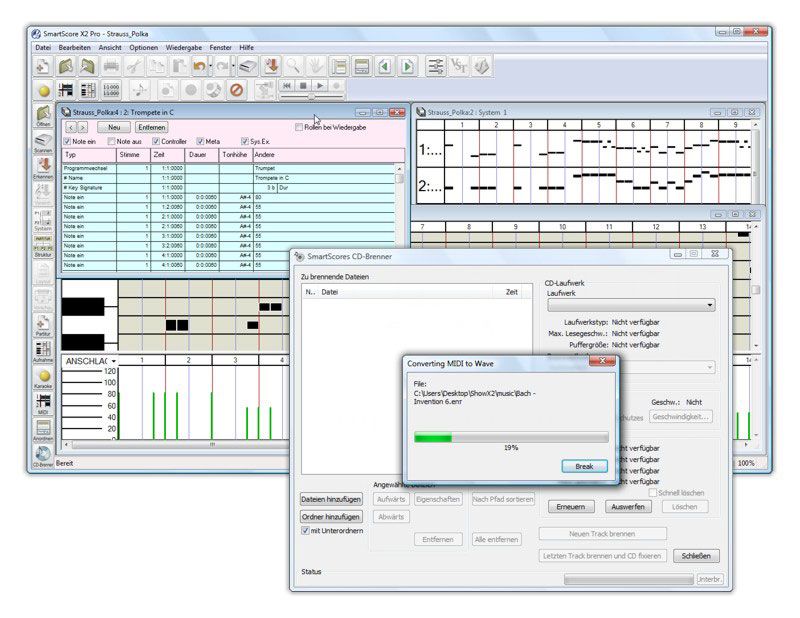Image resolution: width=800 pixels, height=618 pixels.
Task: Click the mixer sliders toolbar icon
Action: tap(435, 66)
